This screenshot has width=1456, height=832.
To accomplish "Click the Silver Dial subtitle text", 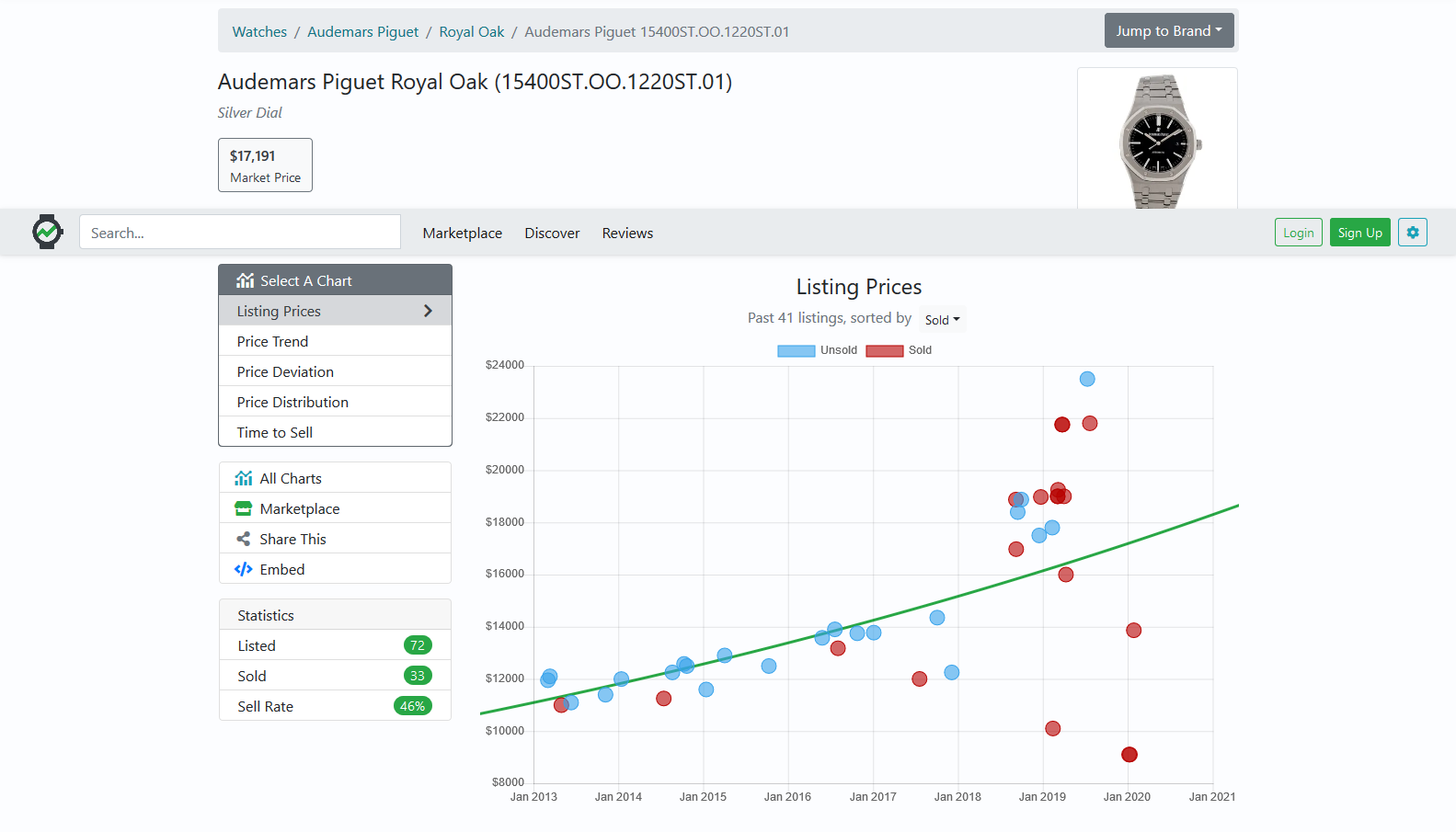I will tap(250, 112).
